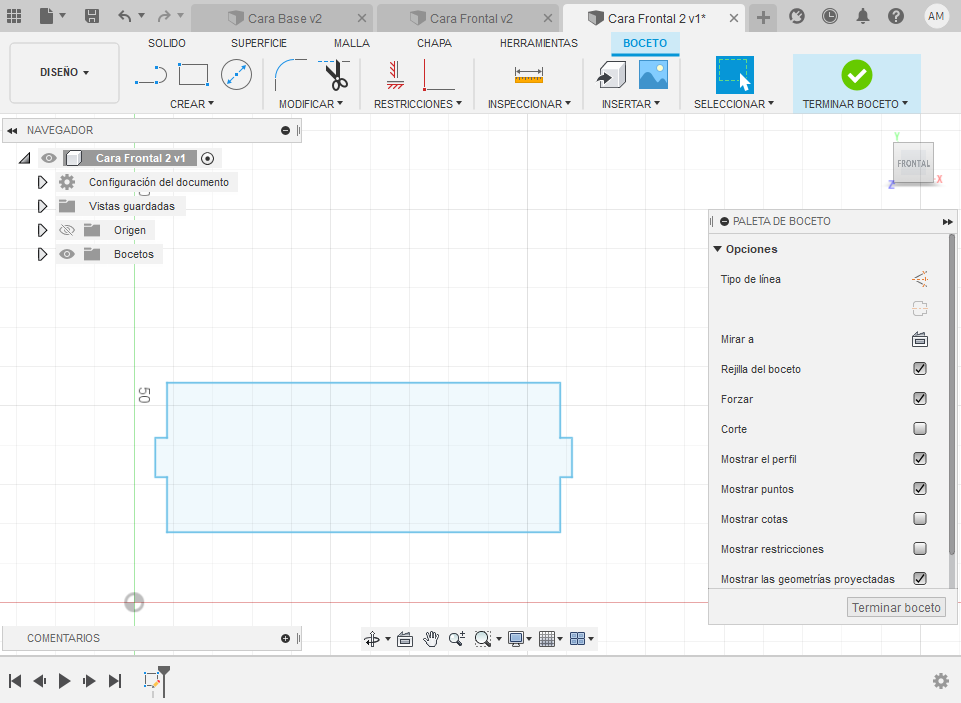Open the MODIFICAR dropdown menu
Viewport: 961px width, 703px height.
311,104
